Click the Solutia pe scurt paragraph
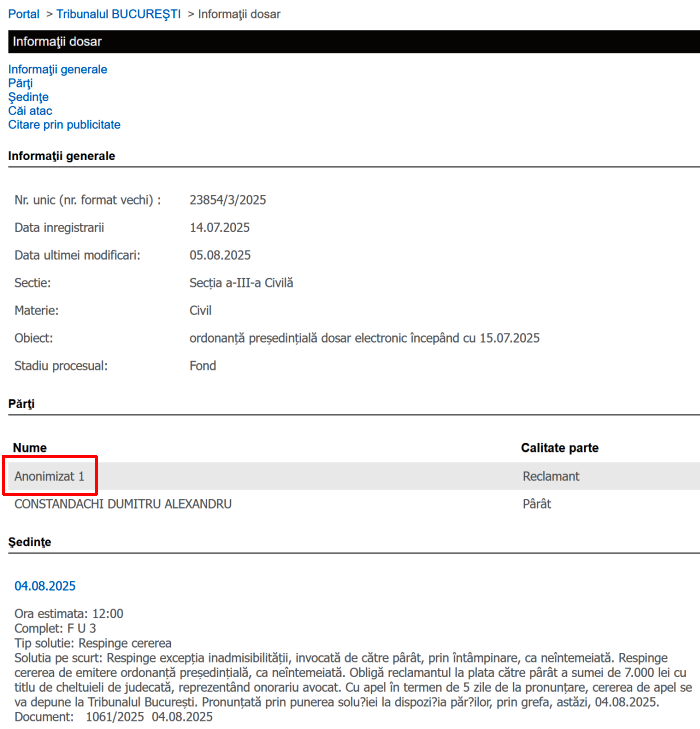Screen dimensions: 700x729 pos(353,680)
